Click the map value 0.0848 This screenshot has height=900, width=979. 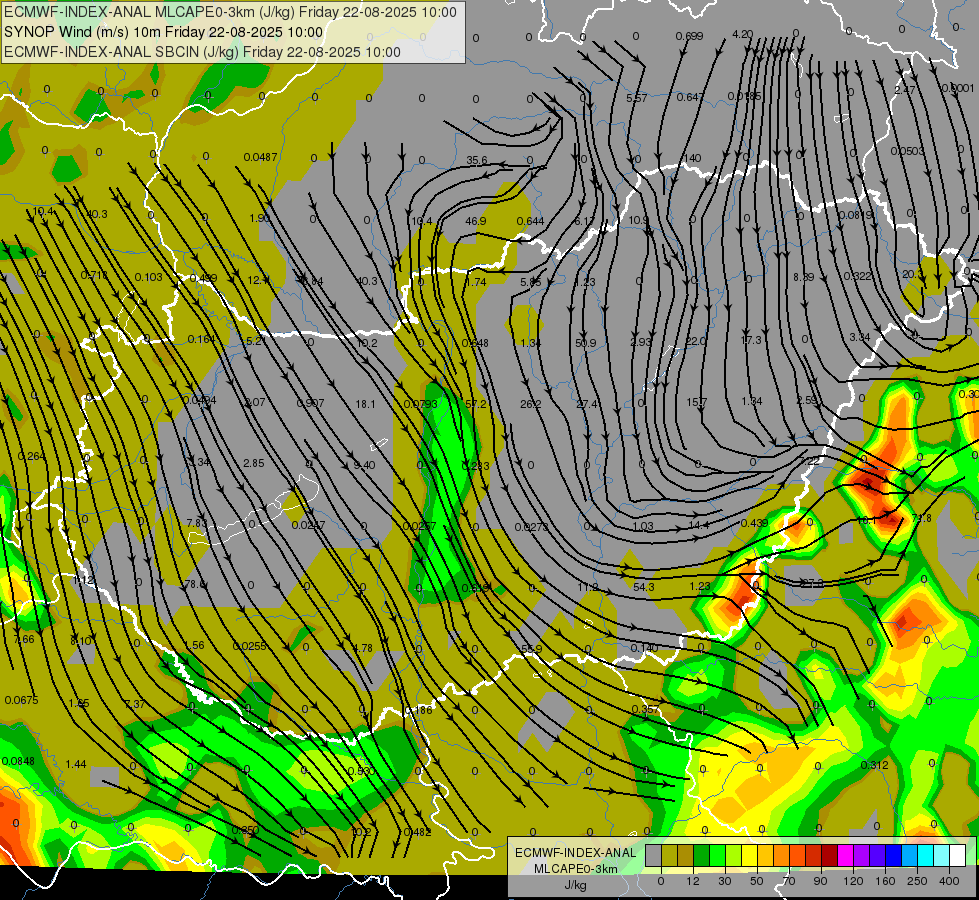pyautogui.click(x=18, y=761)
